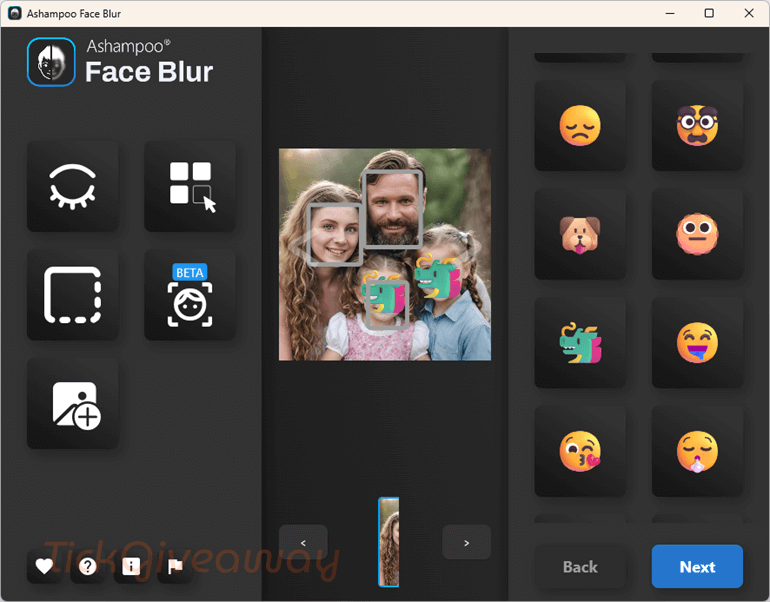This screenshot has width=770, height=602.
Task: Open the BETA face detection tool
Action: 190,295
